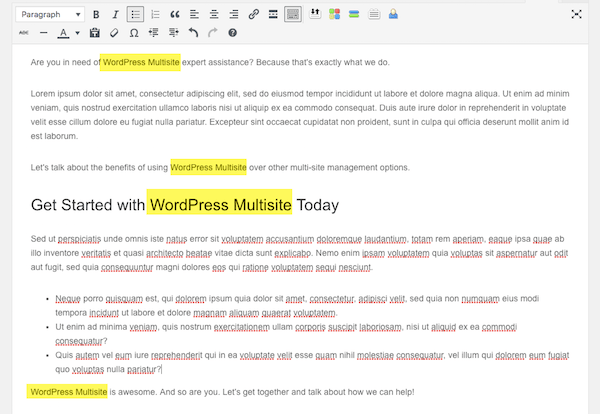Redo the last undone edit
This screenshot has height=414, width=600.
(x=213, y=33)
